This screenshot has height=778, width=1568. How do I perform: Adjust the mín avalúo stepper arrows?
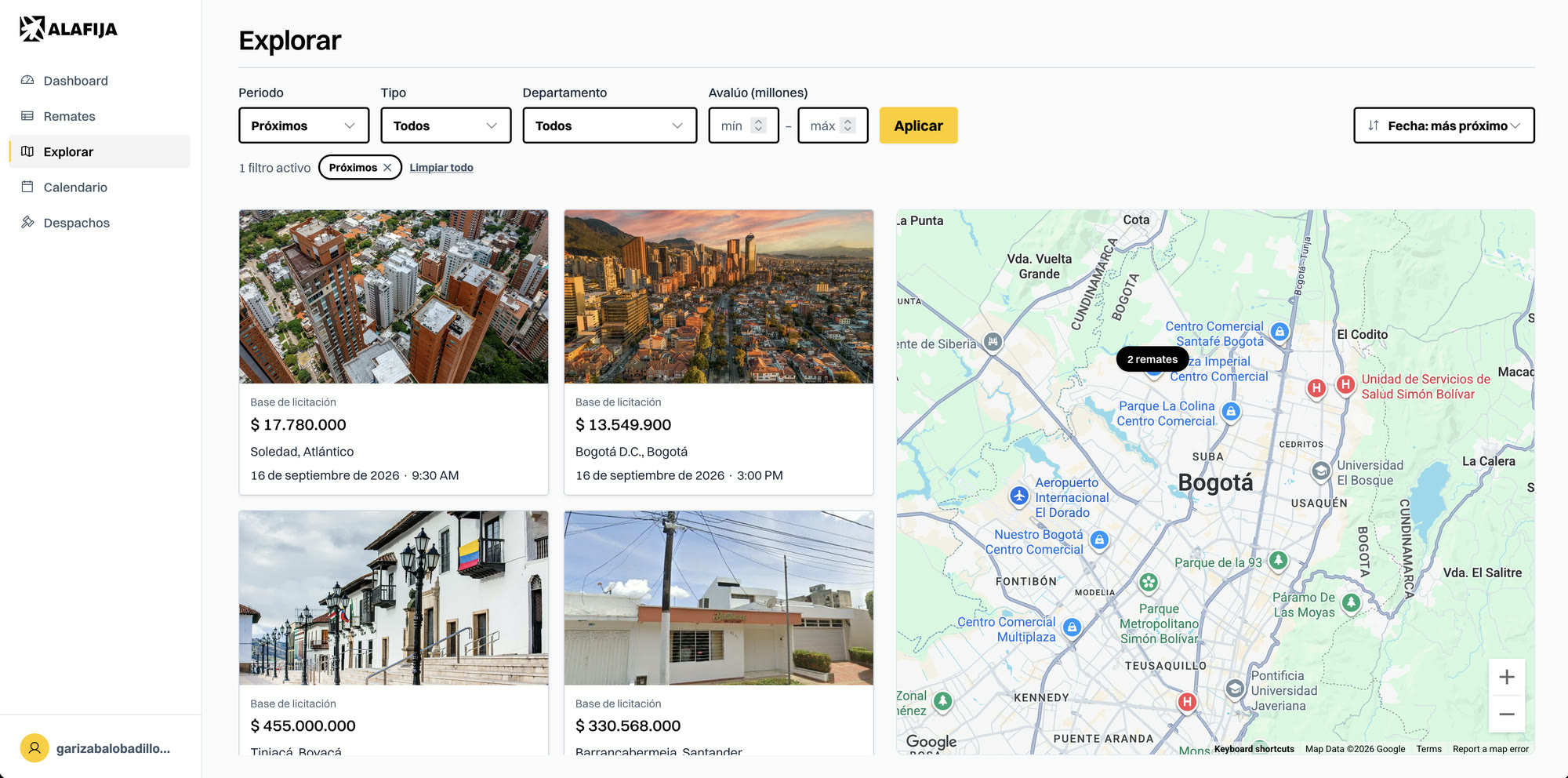(x=758, y=125)
